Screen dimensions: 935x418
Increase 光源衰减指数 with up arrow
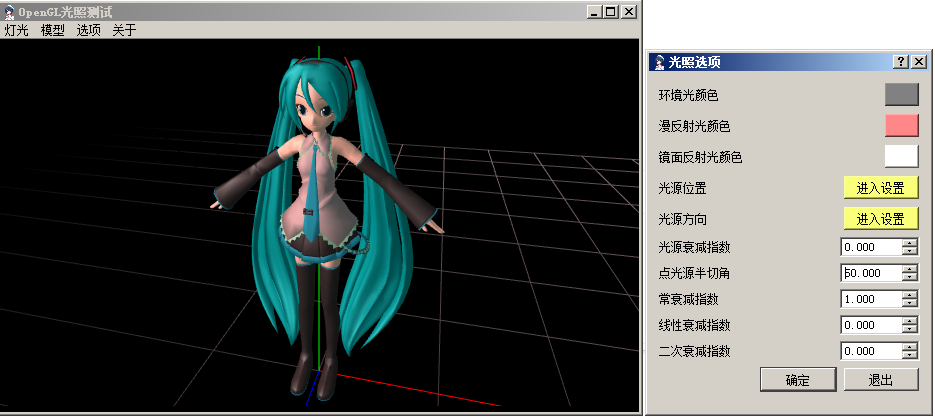(x=910, y=243)
